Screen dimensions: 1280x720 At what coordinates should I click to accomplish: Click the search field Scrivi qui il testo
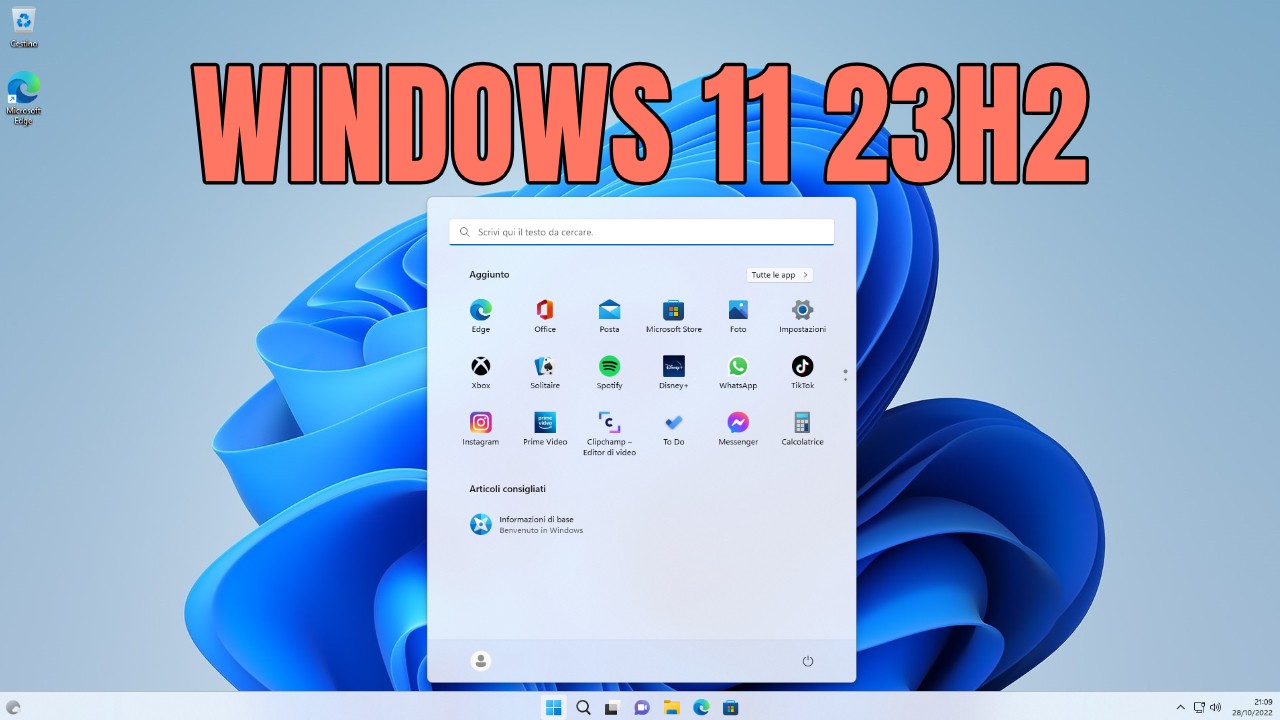pos(641,232)
